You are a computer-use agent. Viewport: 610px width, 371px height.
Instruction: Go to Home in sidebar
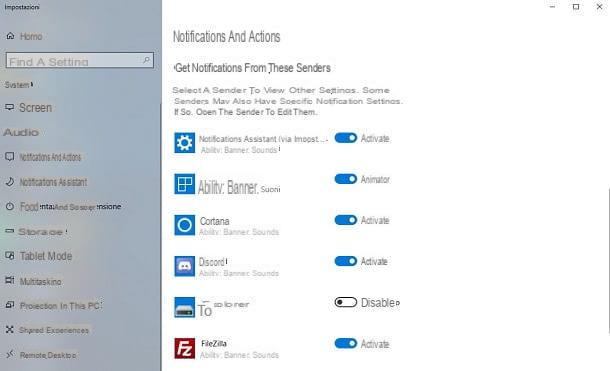[x=31, y=37]
